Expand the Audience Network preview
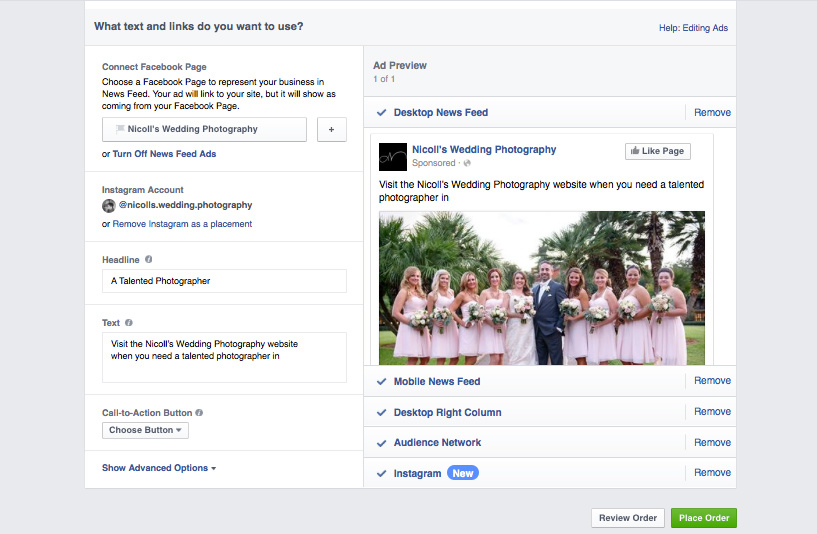This screenshot has width=817, height=534. coord(437,443)
